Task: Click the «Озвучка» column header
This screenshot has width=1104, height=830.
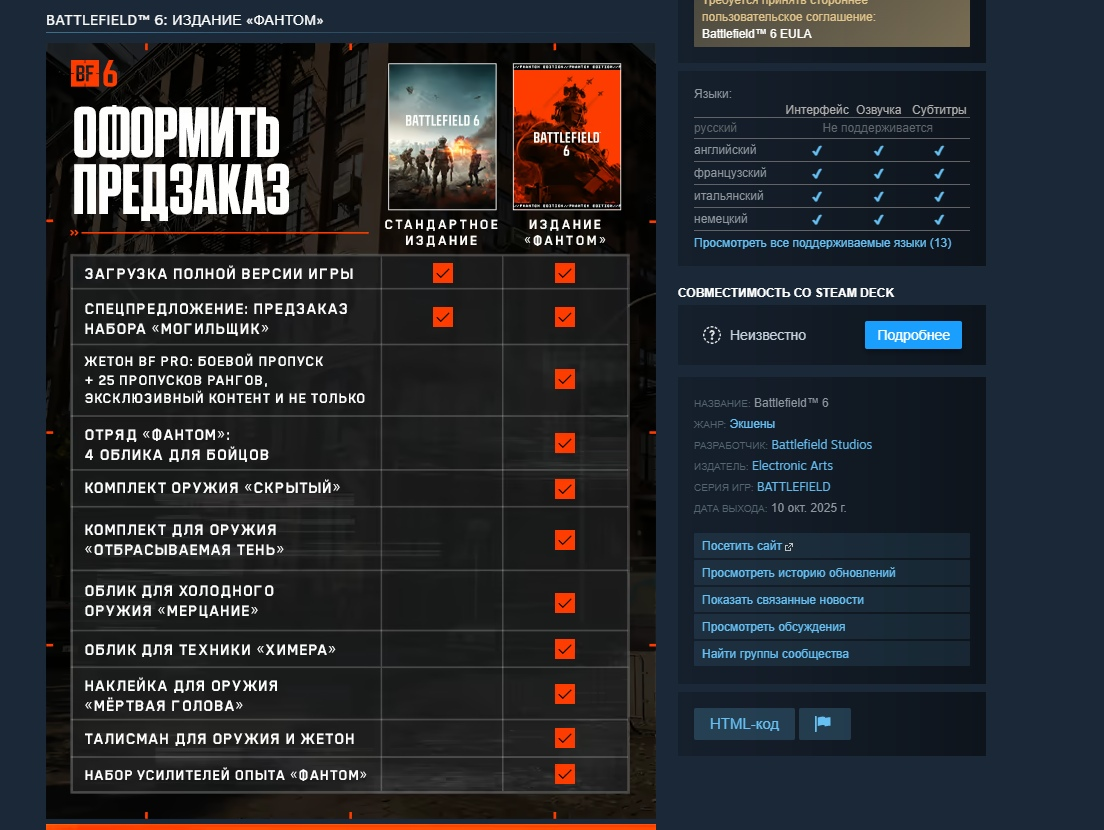Action: [879, 110]
